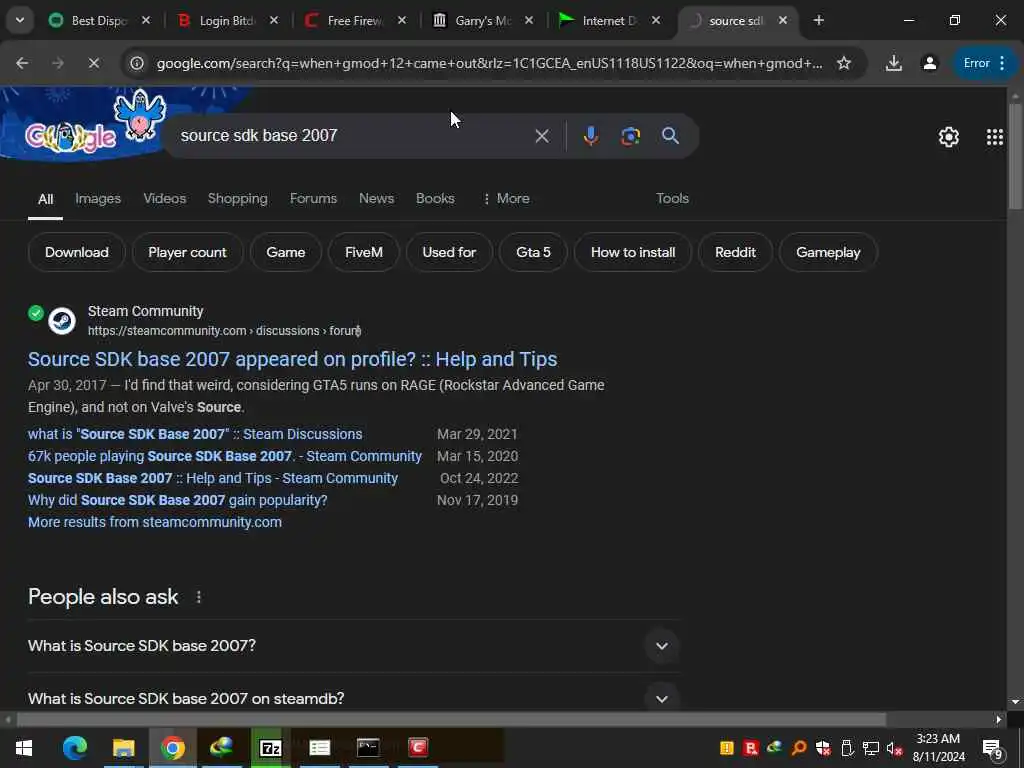Click the How to install chip
The height and width of the screenshot is (768, 1024).
633,252
